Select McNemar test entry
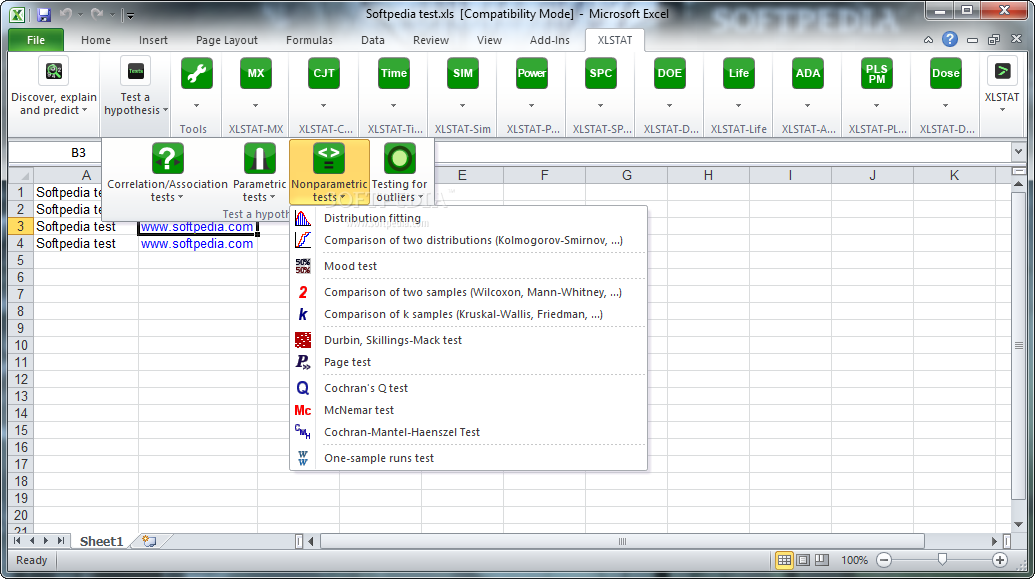 click(469, 410)
